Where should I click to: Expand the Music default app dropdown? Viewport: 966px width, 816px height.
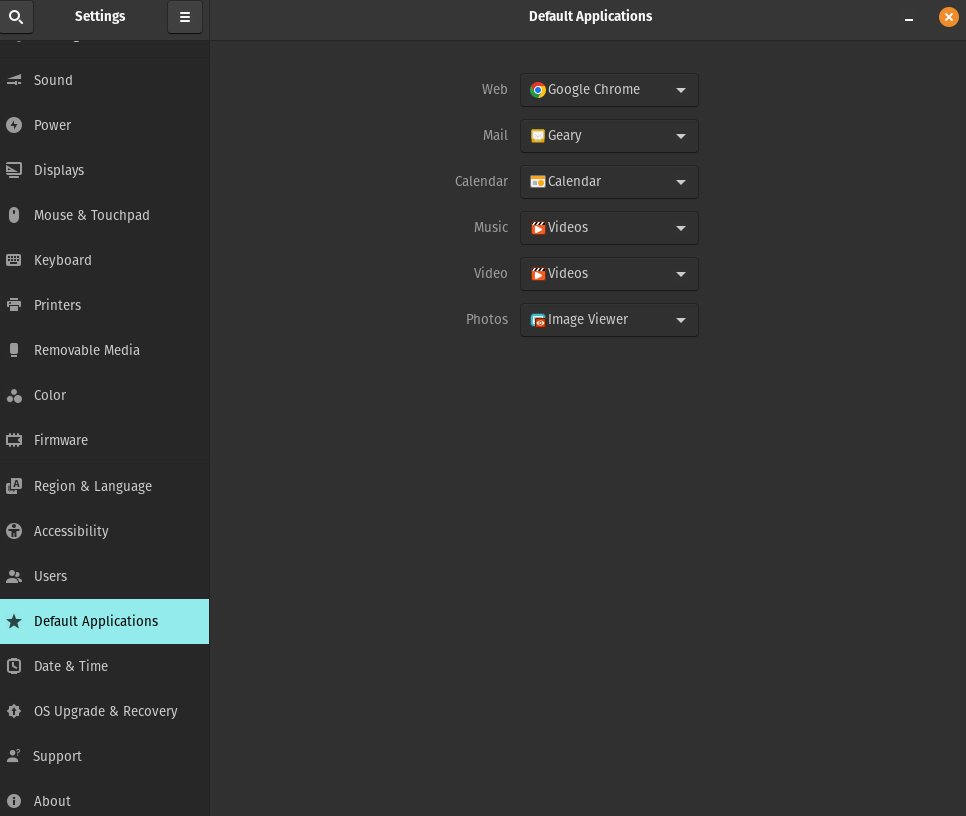(609, 228)
